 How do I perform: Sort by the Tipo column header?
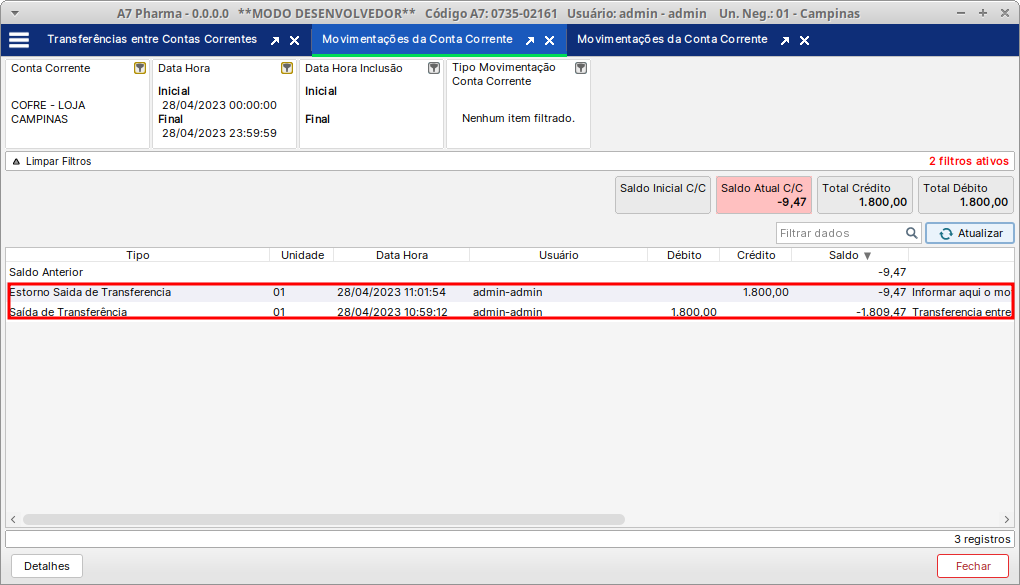(x=138, y=255)
